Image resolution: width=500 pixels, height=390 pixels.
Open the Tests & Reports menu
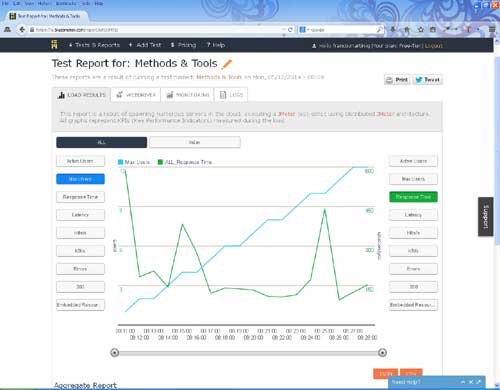[x=94, y=45]
